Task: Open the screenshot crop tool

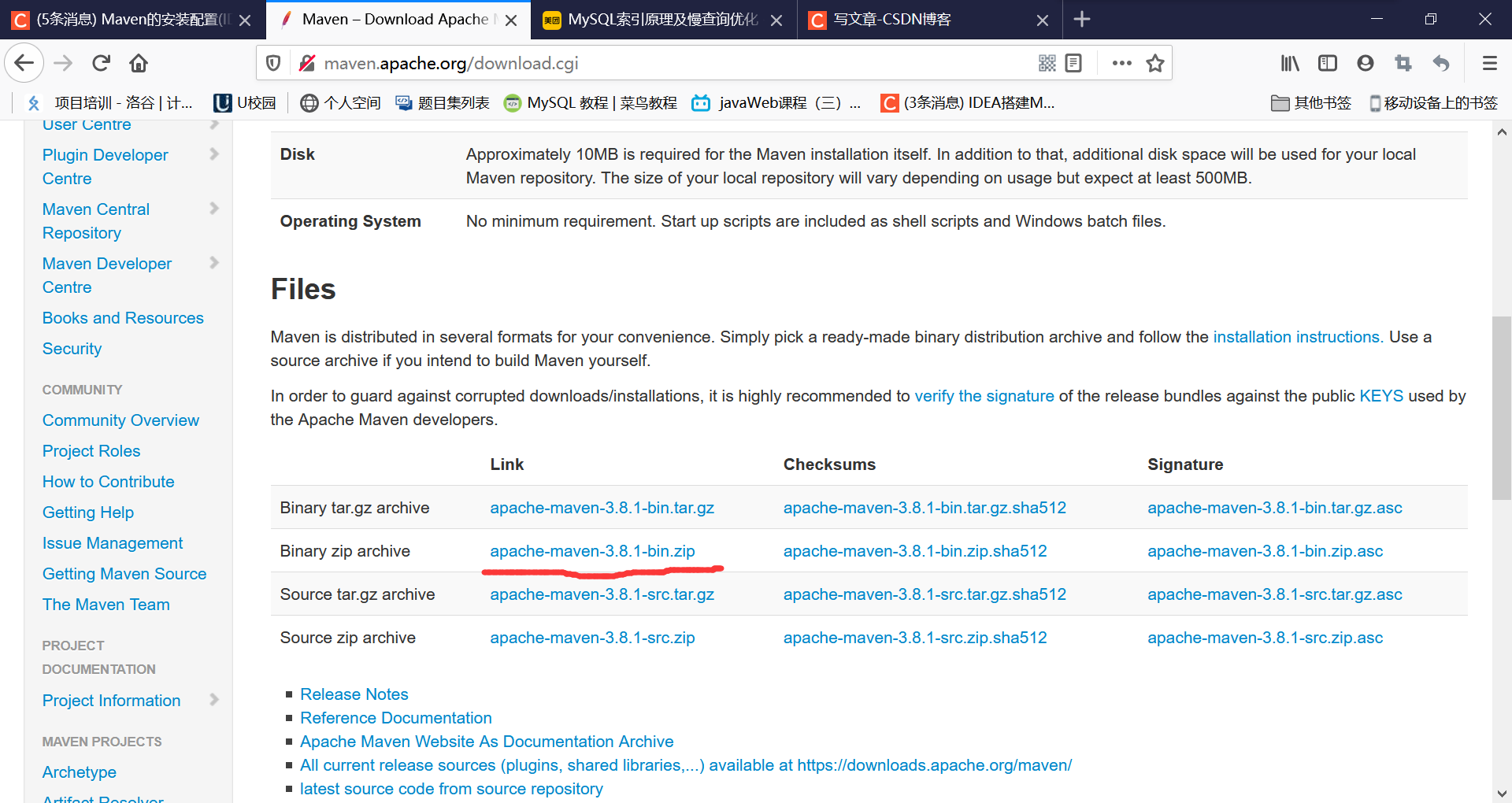Action: 1403,63
